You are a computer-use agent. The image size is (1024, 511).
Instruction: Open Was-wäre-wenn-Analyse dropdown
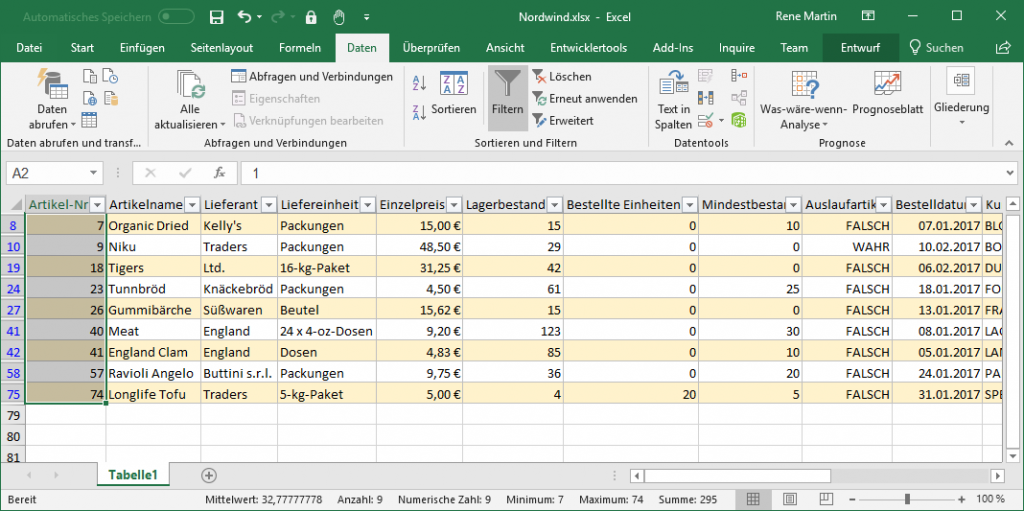[803, 99]
